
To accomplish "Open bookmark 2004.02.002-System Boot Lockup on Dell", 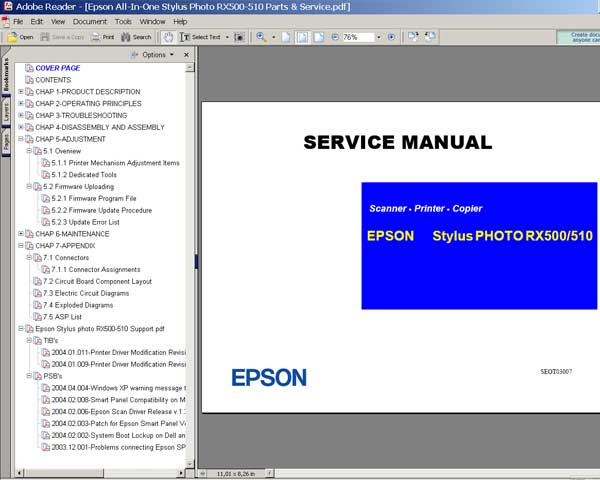I will pos(119,436).
